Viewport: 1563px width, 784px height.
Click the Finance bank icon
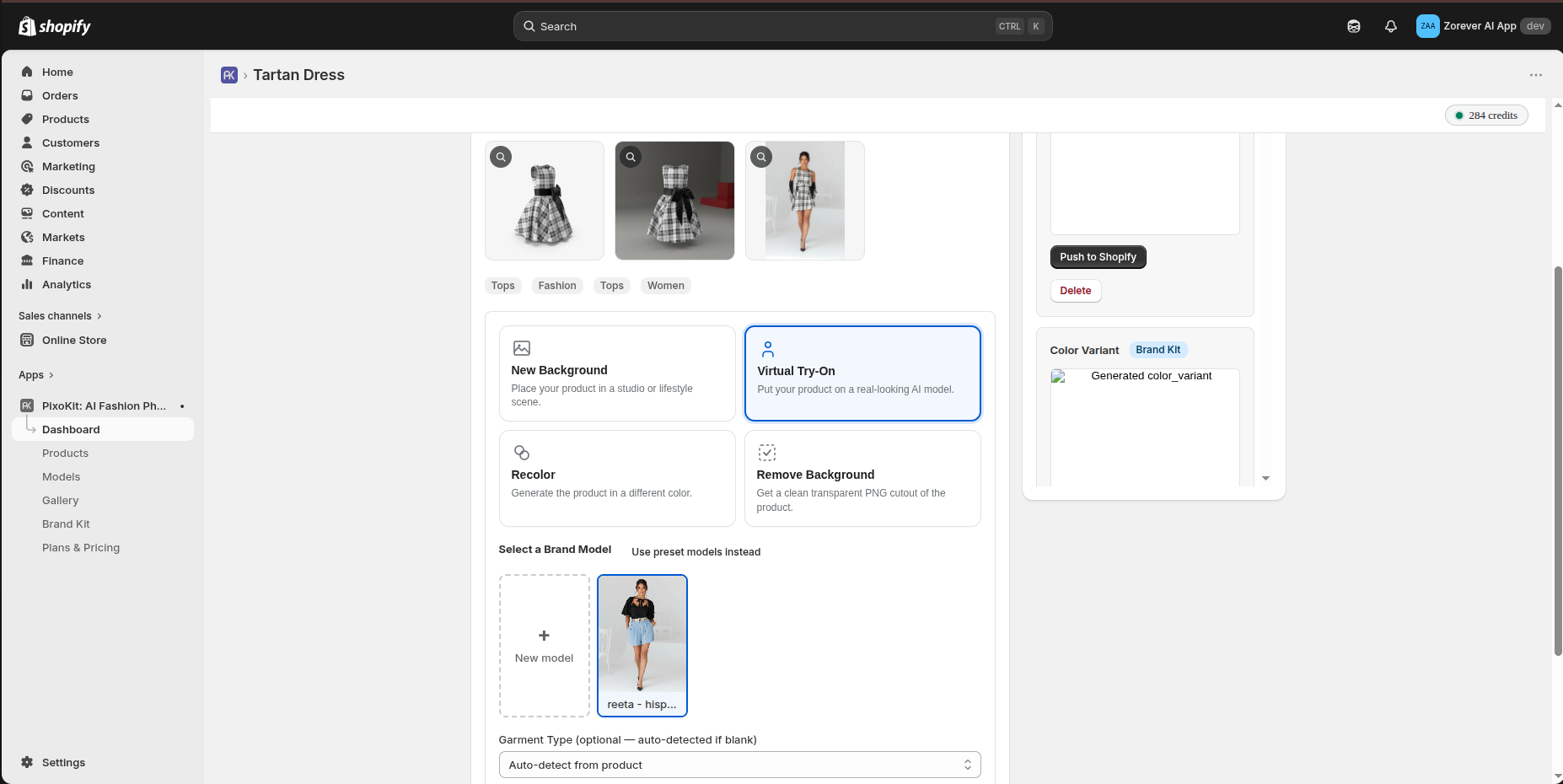(x=27, y=260)
